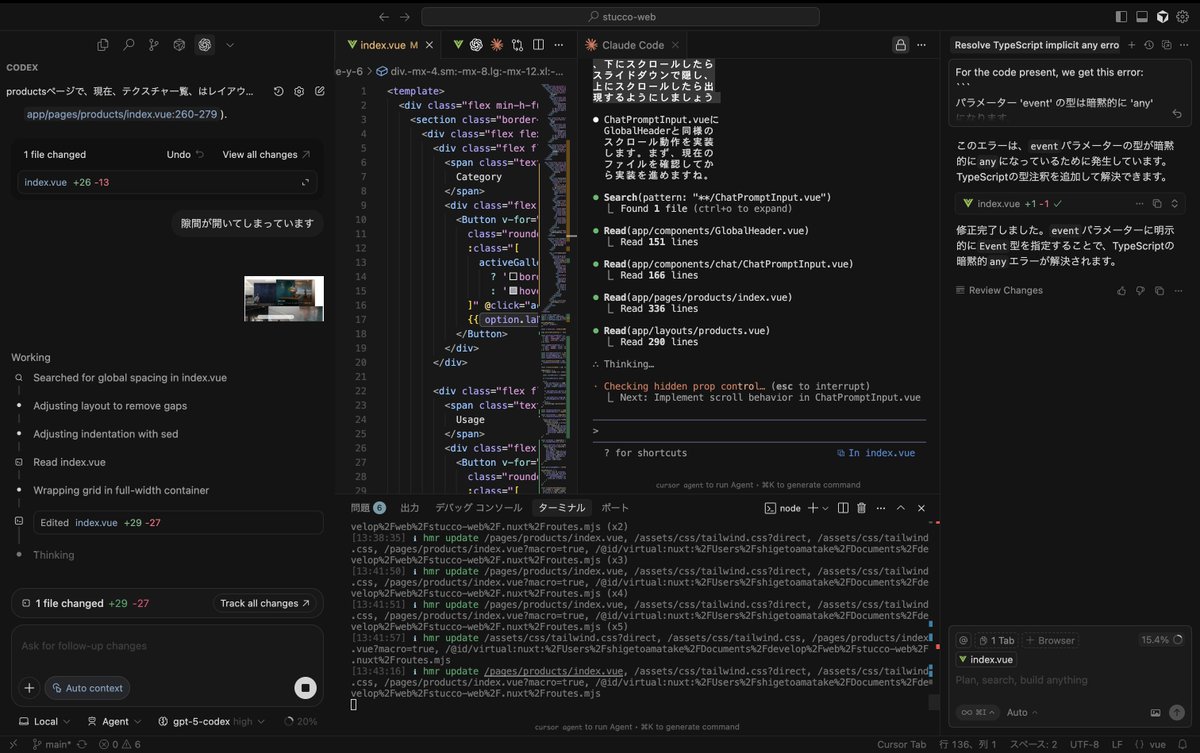The width and height of the screenshot is (1200, 753).
Task: Open new terminal profile dropdown arrow
Action: 825,508
